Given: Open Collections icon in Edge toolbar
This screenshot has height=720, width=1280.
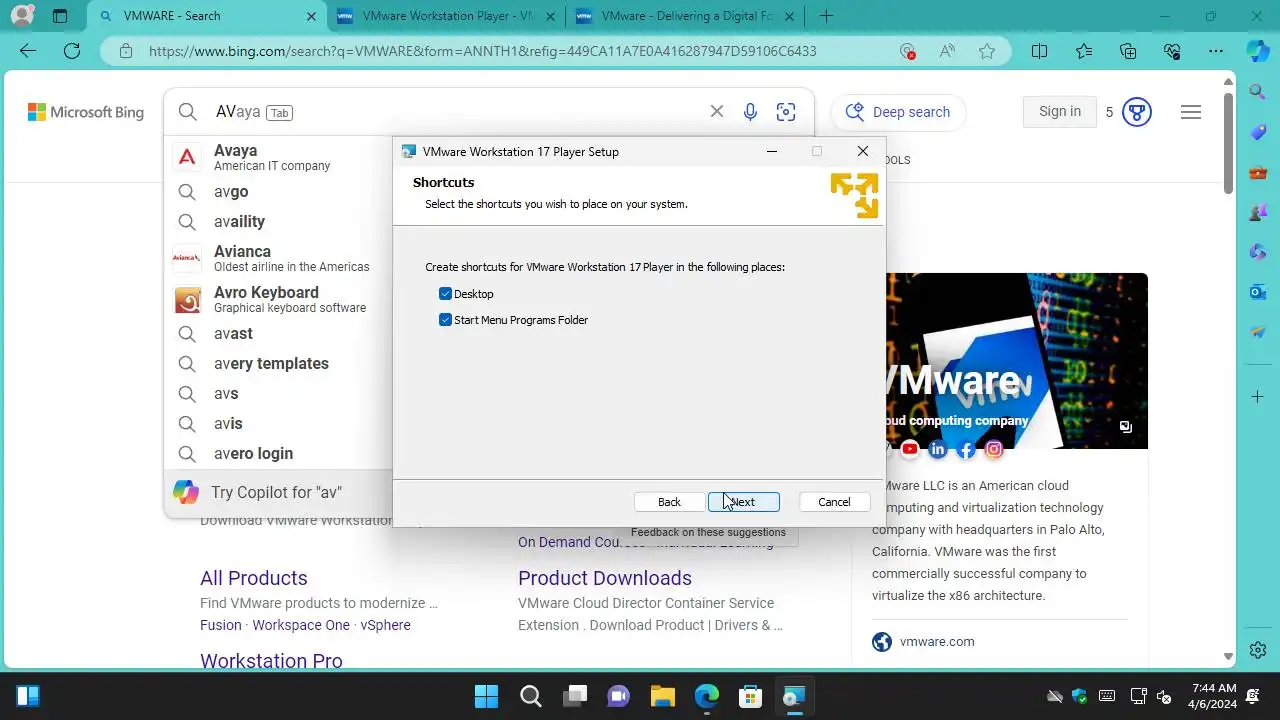Looking at the screenshot, I should pyautogui.click(x=1128, y=51).
